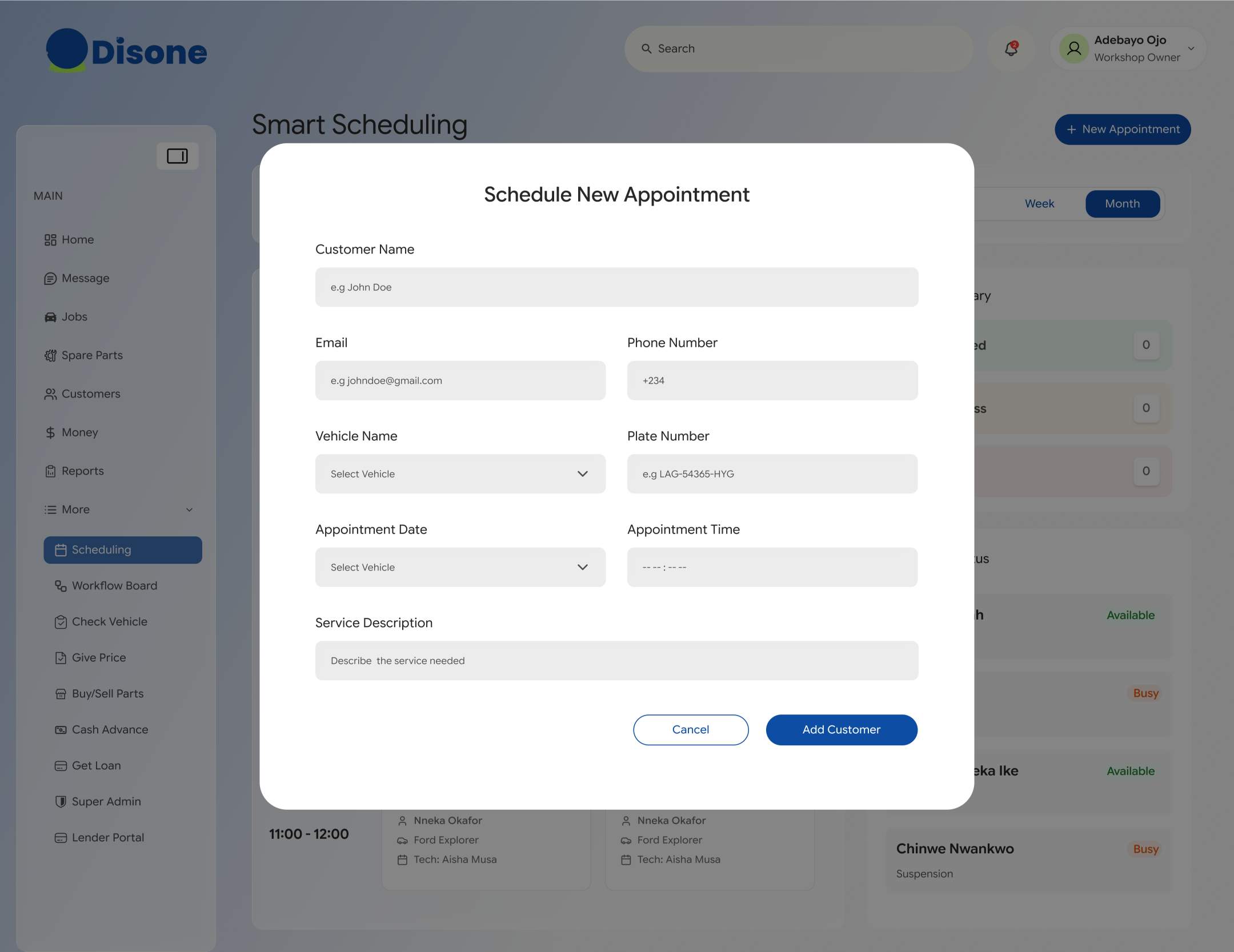Click the Chinwe Nwankwo technician name
The width and height of the screenshot is (1234, 952).
tap(955, 849)
